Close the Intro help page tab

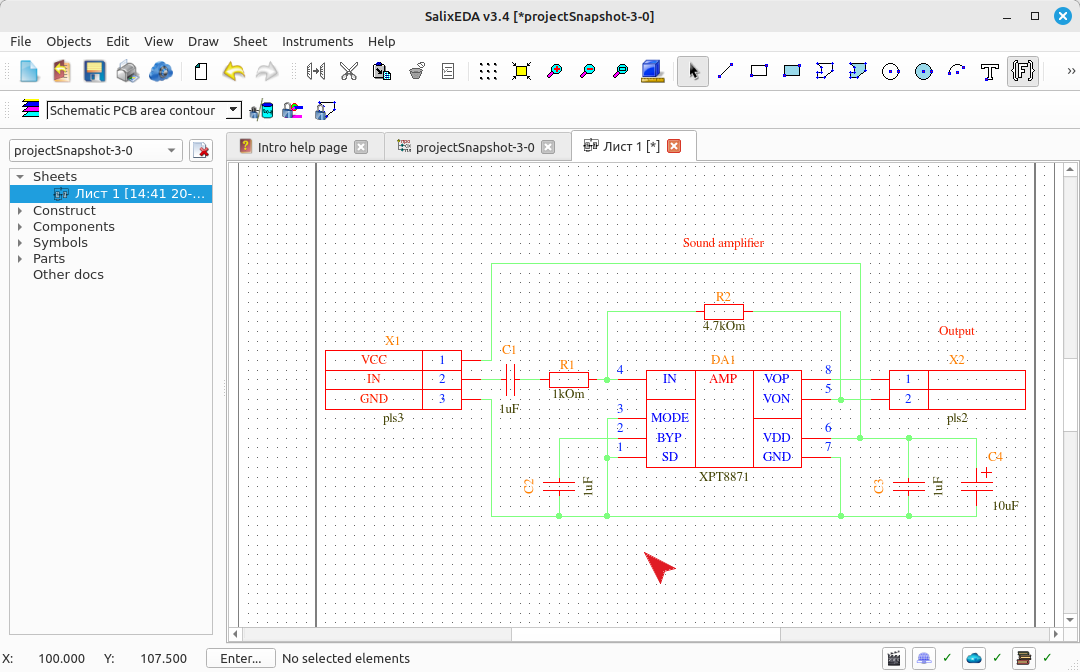coord(361,147)
